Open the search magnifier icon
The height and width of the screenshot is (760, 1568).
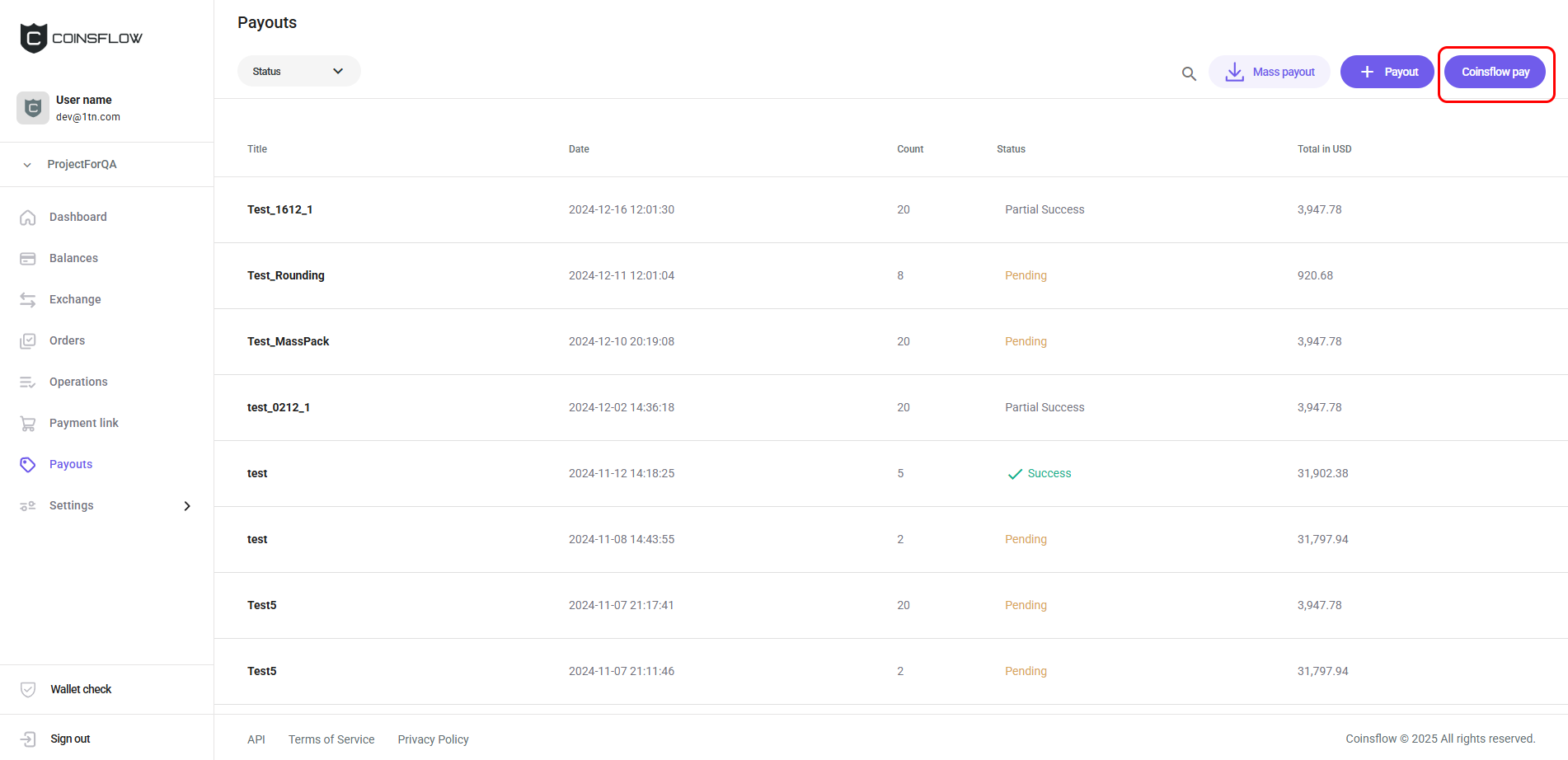pyautogui.click(x=1189, y=73)
